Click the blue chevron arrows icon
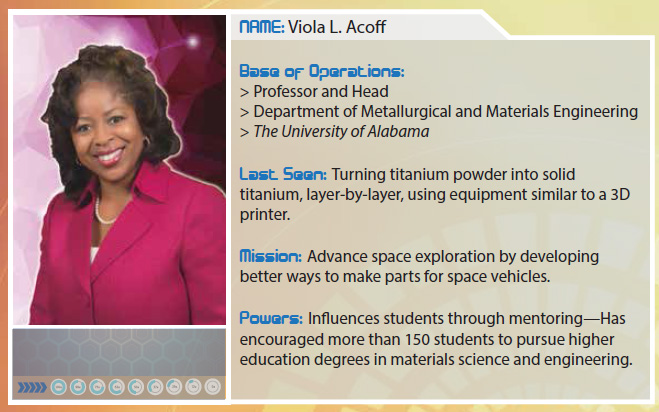659x412 pixels. coord(32,387)
